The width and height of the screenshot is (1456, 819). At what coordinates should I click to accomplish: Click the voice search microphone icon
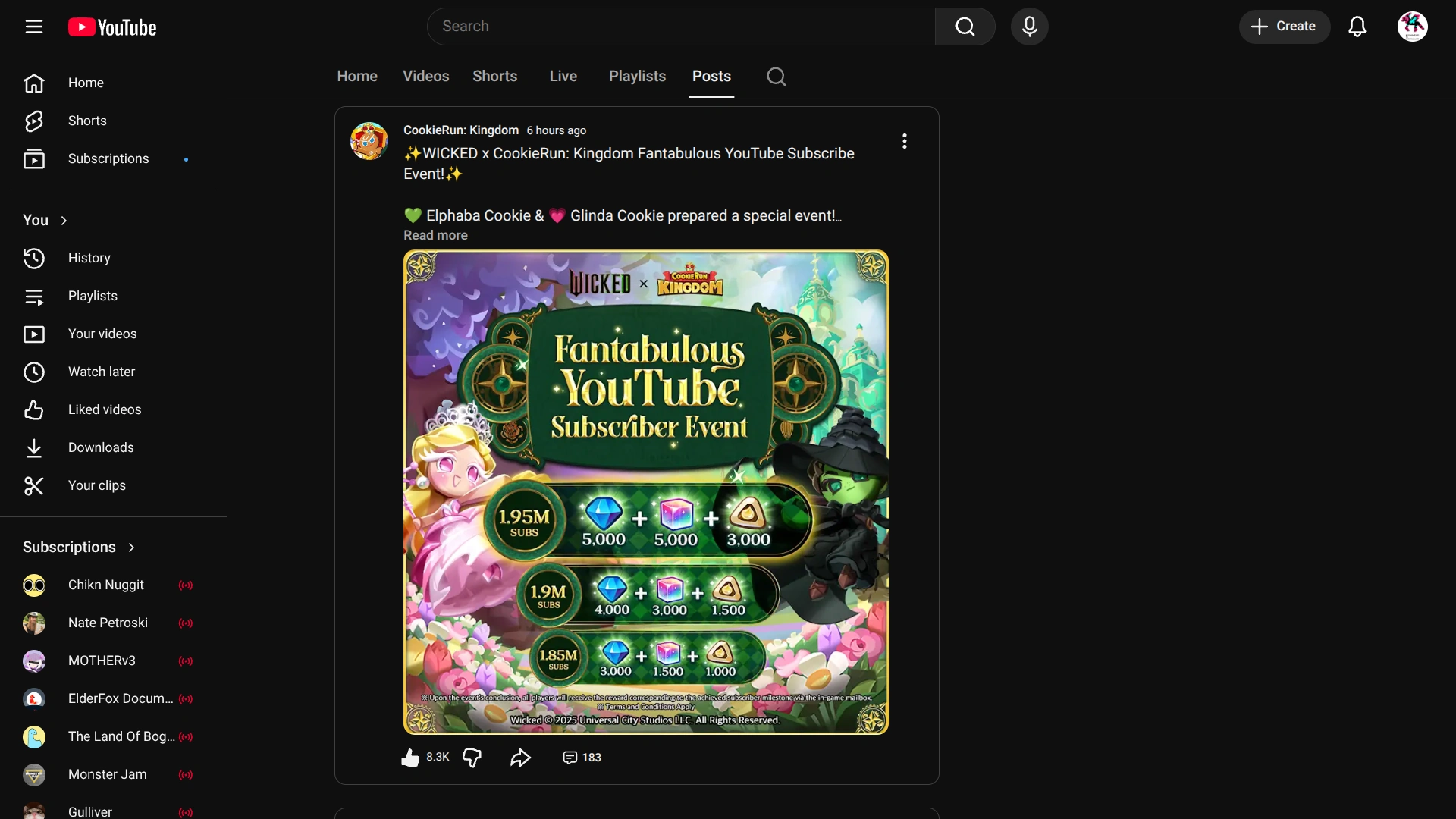click(x=1029, y=27)
